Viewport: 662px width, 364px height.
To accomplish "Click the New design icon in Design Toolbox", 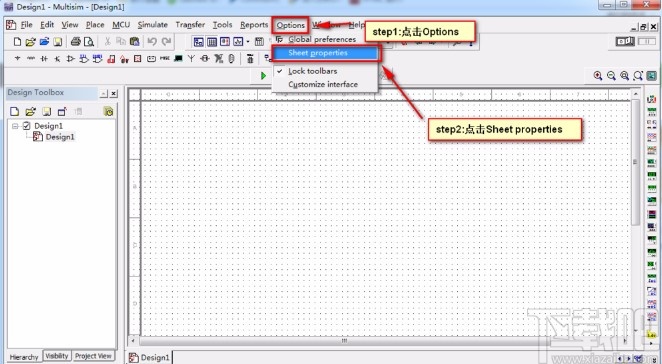I will click(x=14, y=111).
